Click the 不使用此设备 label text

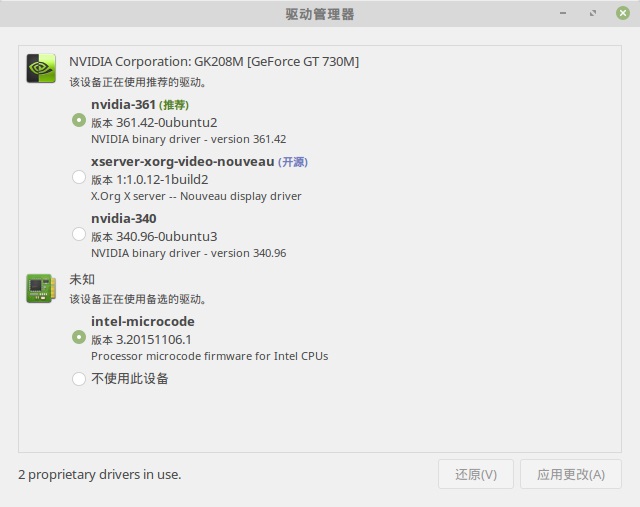130,379
